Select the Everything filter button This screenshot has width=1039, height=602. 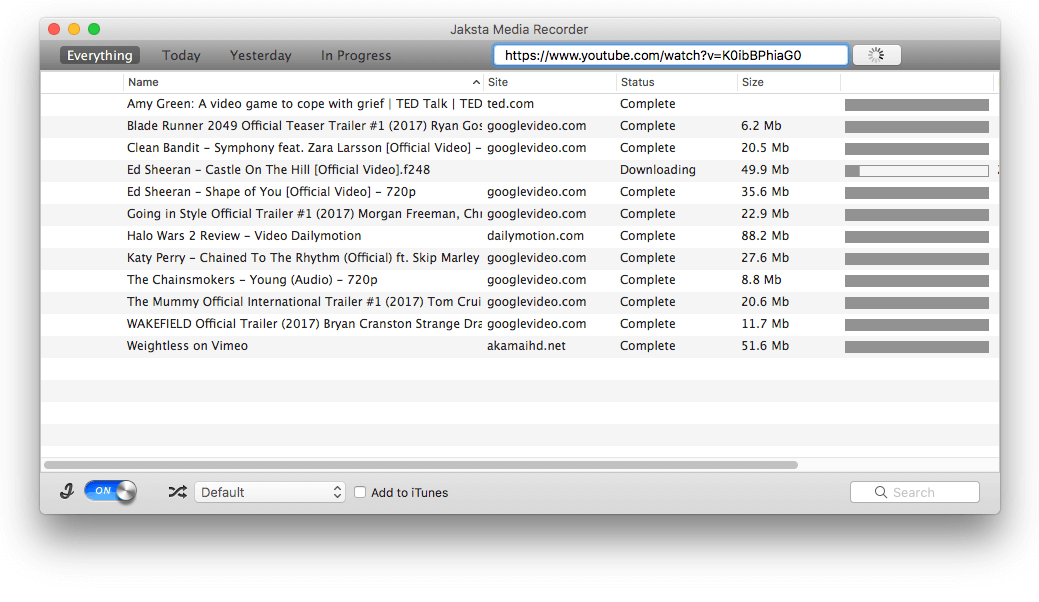click(99, 56)
